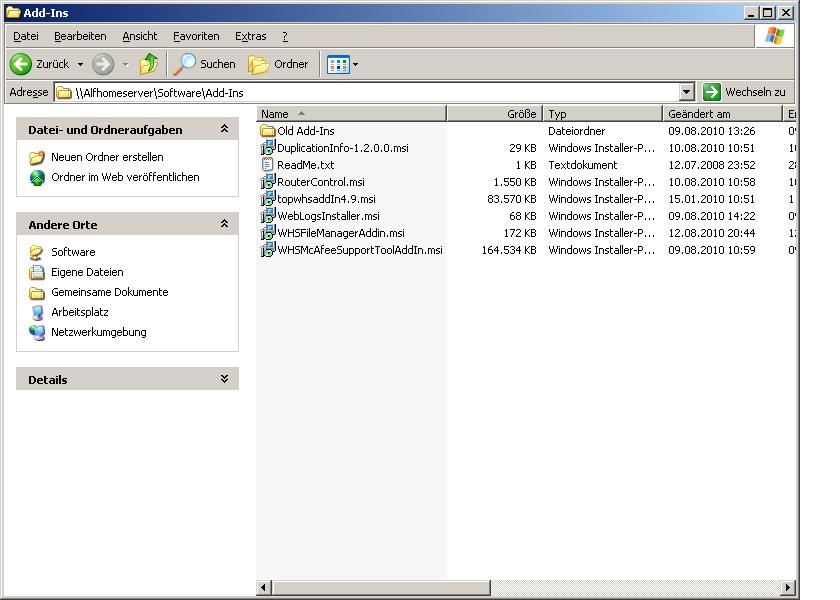Click the Eigene Dateien icon

pos(37,272)
